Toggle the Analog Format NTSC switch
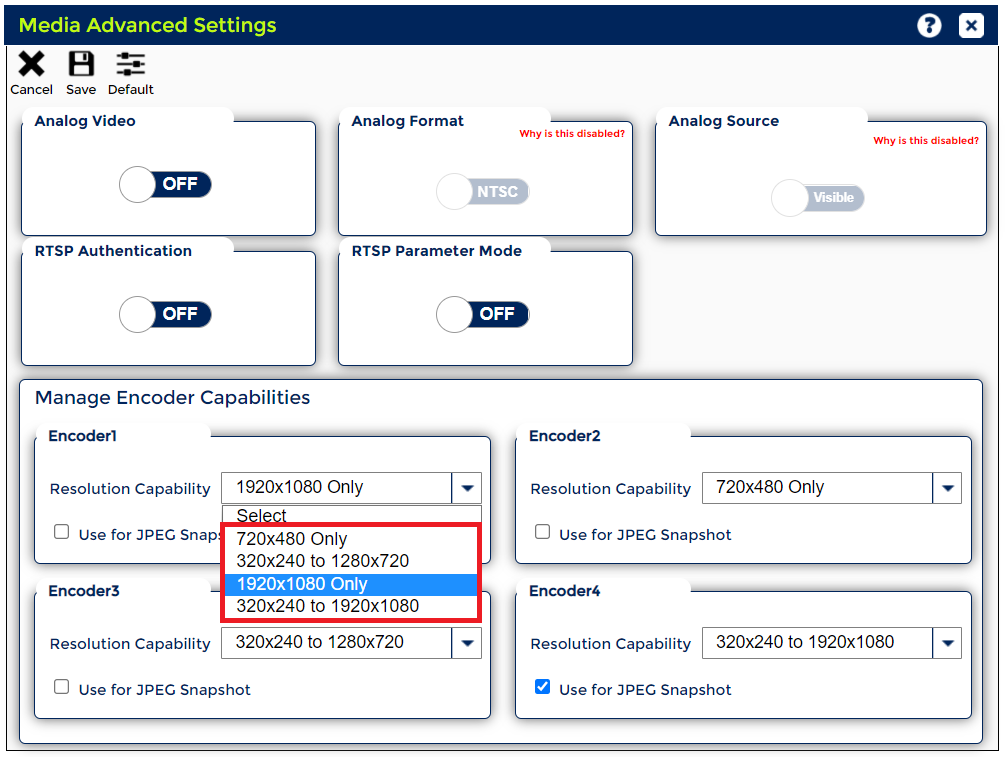Screen dimensions: 1005x757 click(x=483, y=192)
